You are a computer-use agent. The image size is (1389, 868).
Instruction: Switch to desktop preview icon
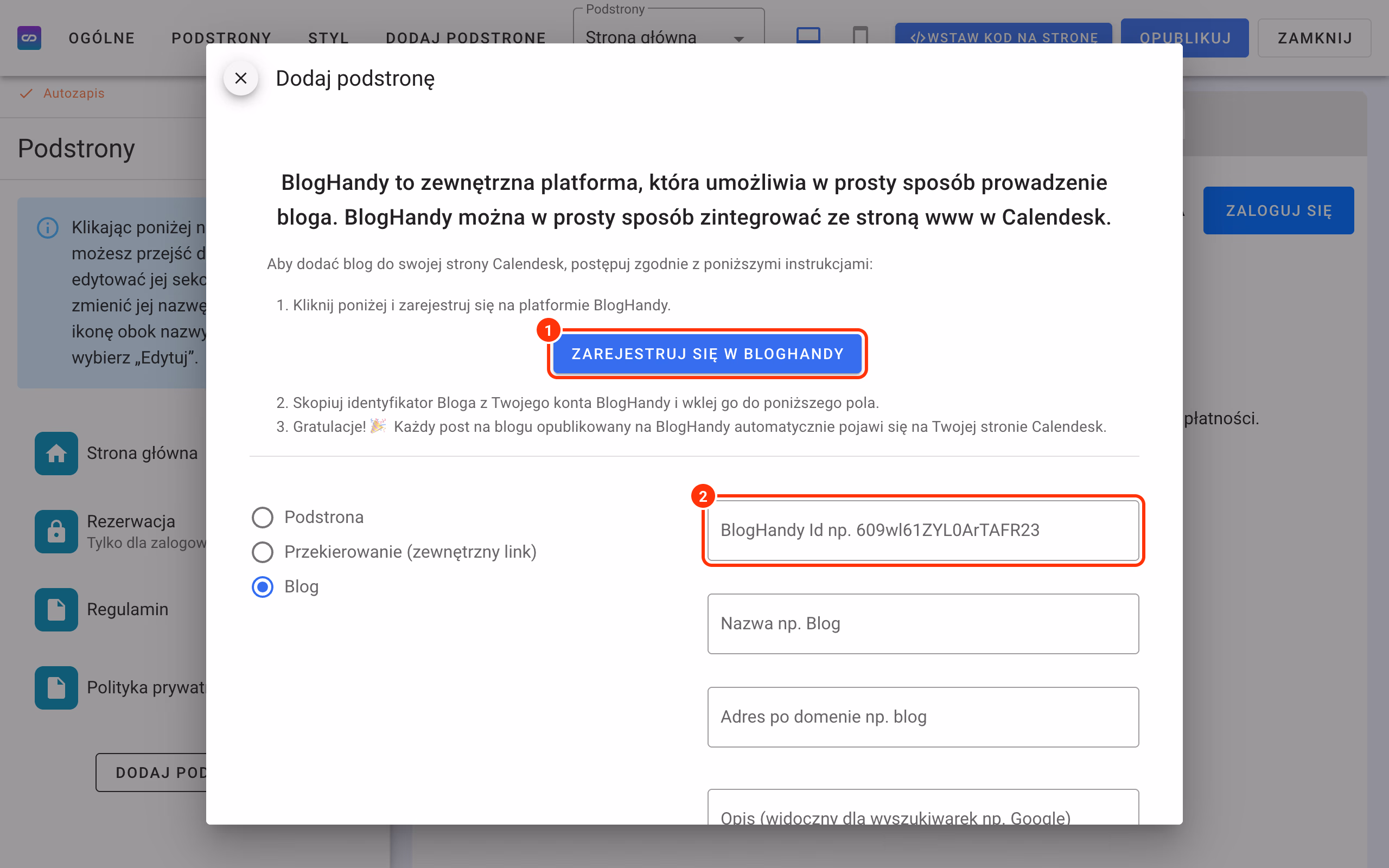coord(808,36)
